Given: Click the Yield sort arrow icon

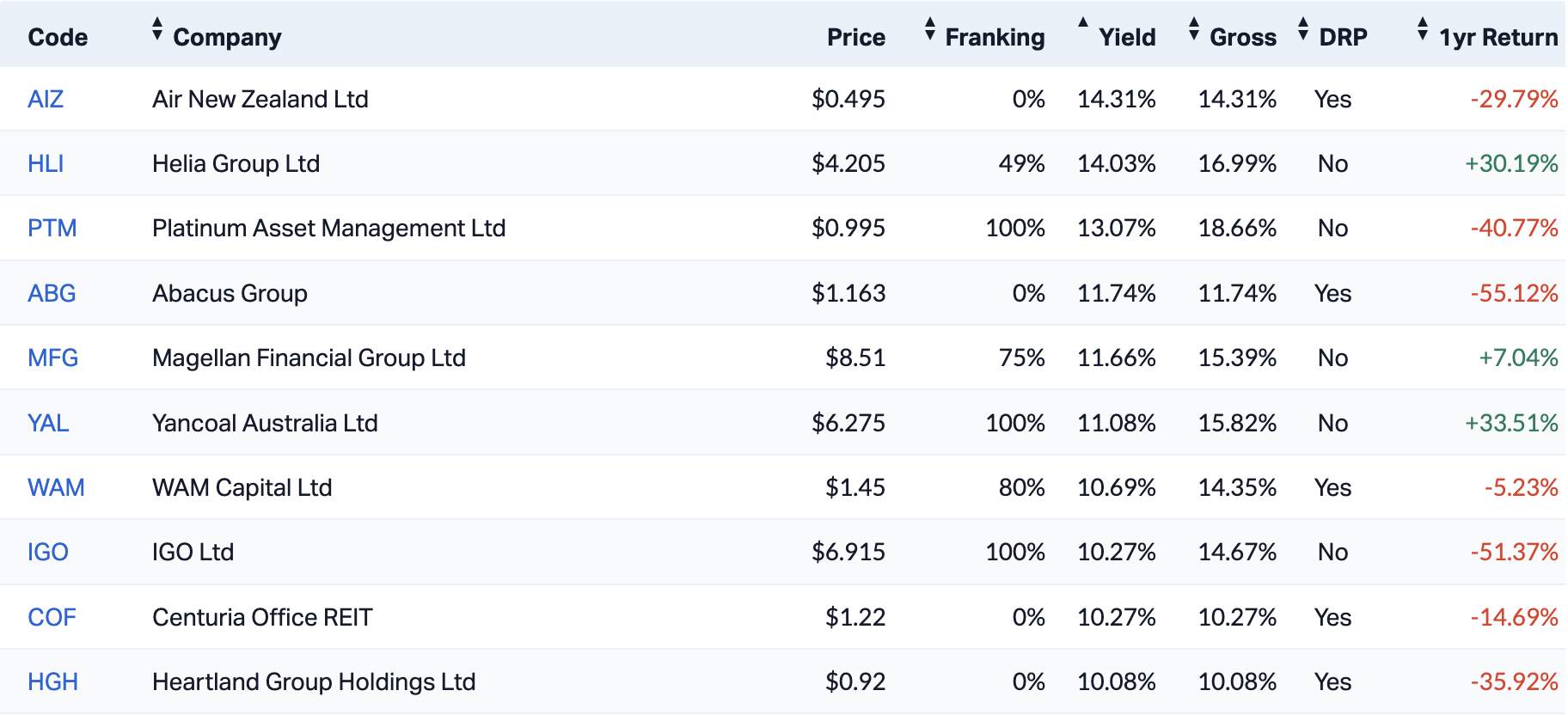Looking at the screenshot, I should 1083,23.
